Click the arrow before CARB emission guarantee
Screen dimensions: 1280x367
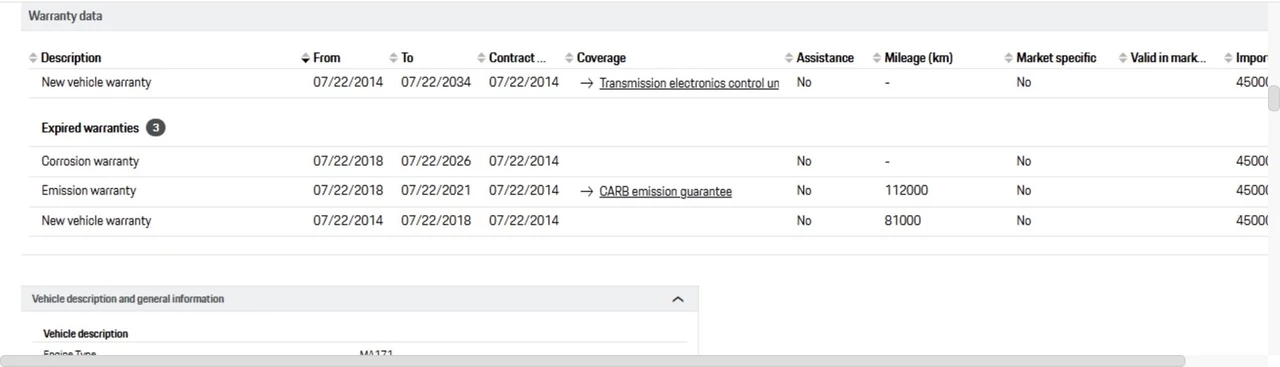(x=587, y=191)
